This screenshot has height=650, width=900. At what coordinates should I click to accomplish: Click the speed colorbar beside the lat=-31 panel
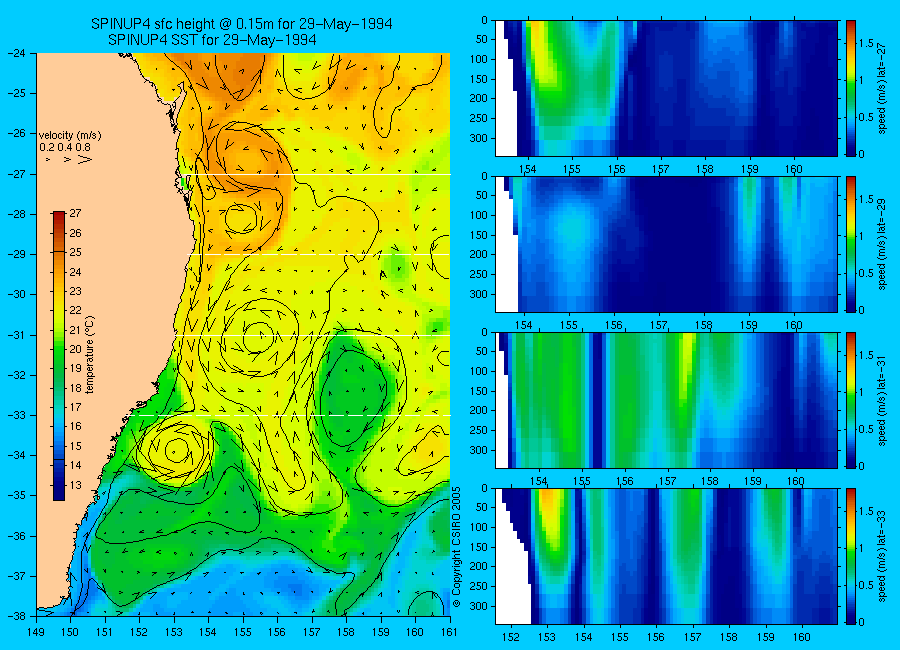pyautogui.click(x=851, y=401)
